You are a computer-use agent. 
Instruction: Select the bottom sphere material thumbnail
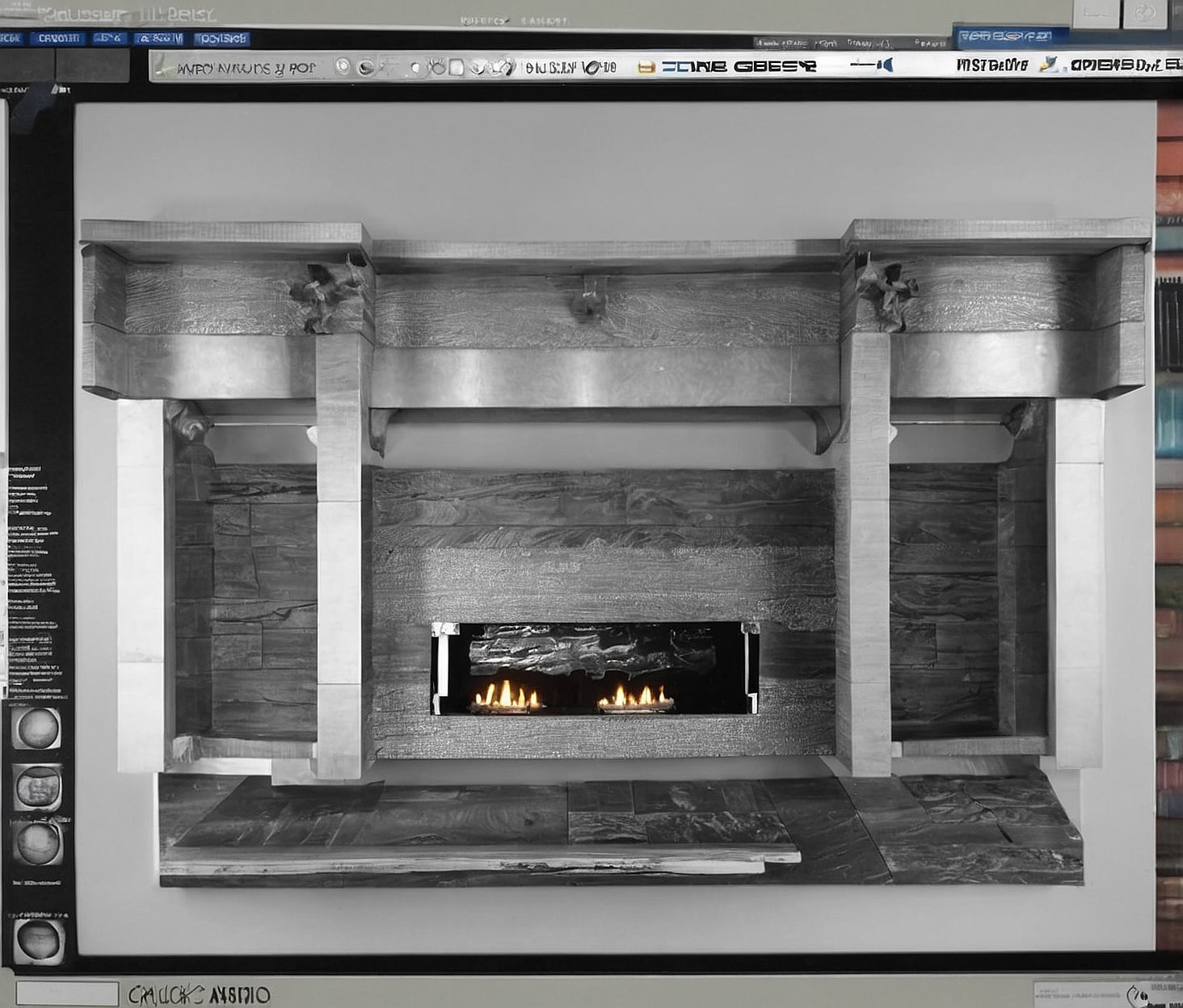[38, 941]
